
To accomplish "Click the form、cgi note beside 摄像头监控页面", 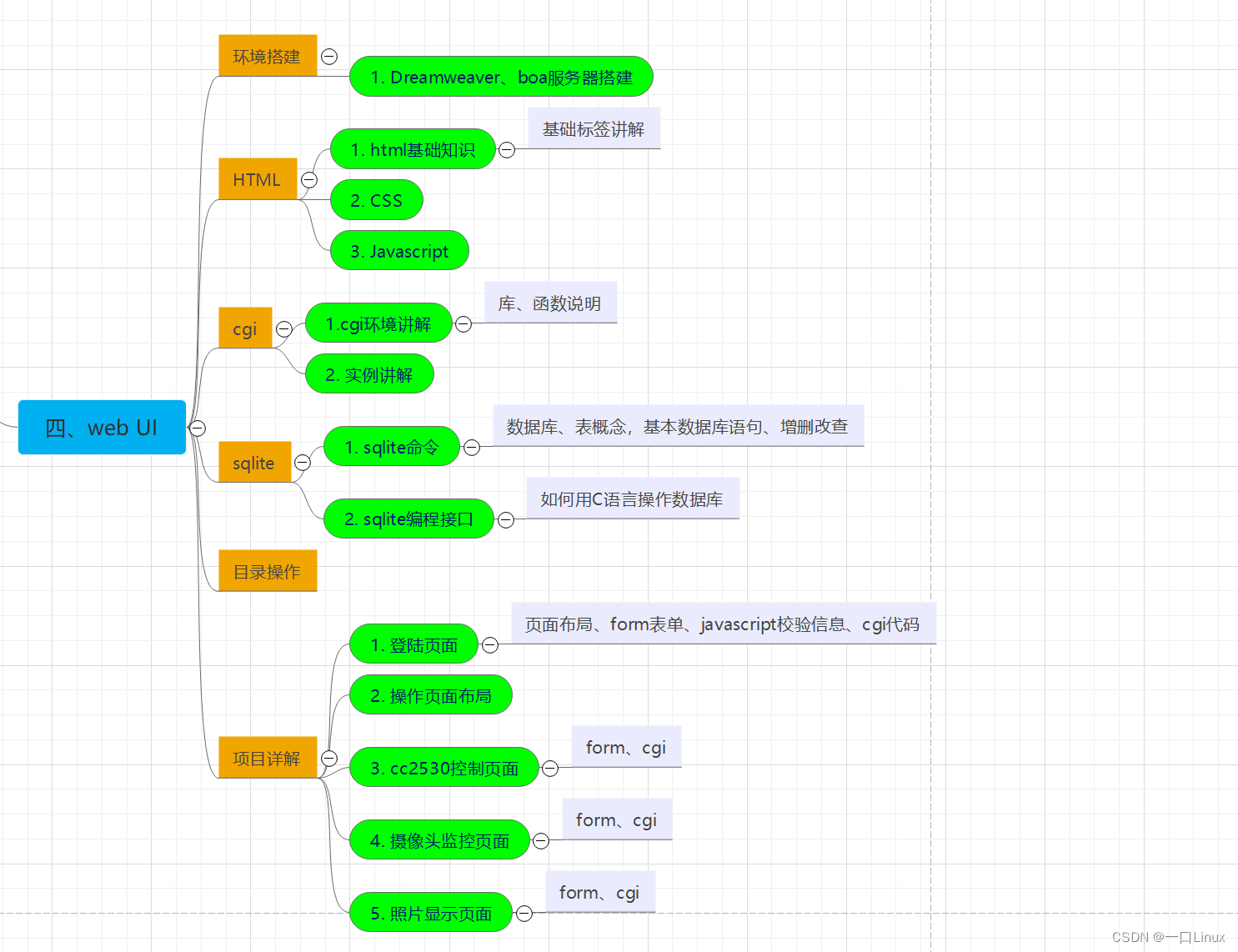I will coord(617,819).
